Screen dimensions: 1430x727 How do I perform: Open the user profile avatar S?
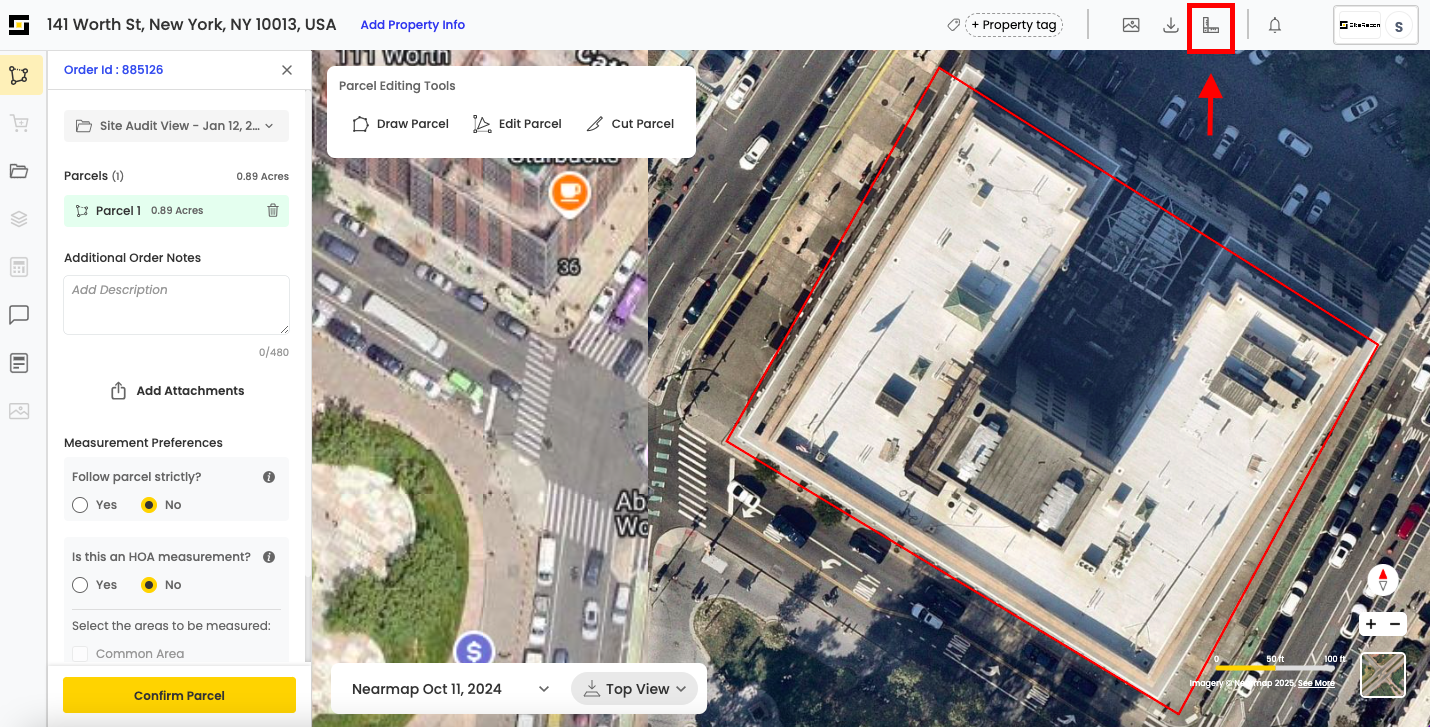point(1399,26)
